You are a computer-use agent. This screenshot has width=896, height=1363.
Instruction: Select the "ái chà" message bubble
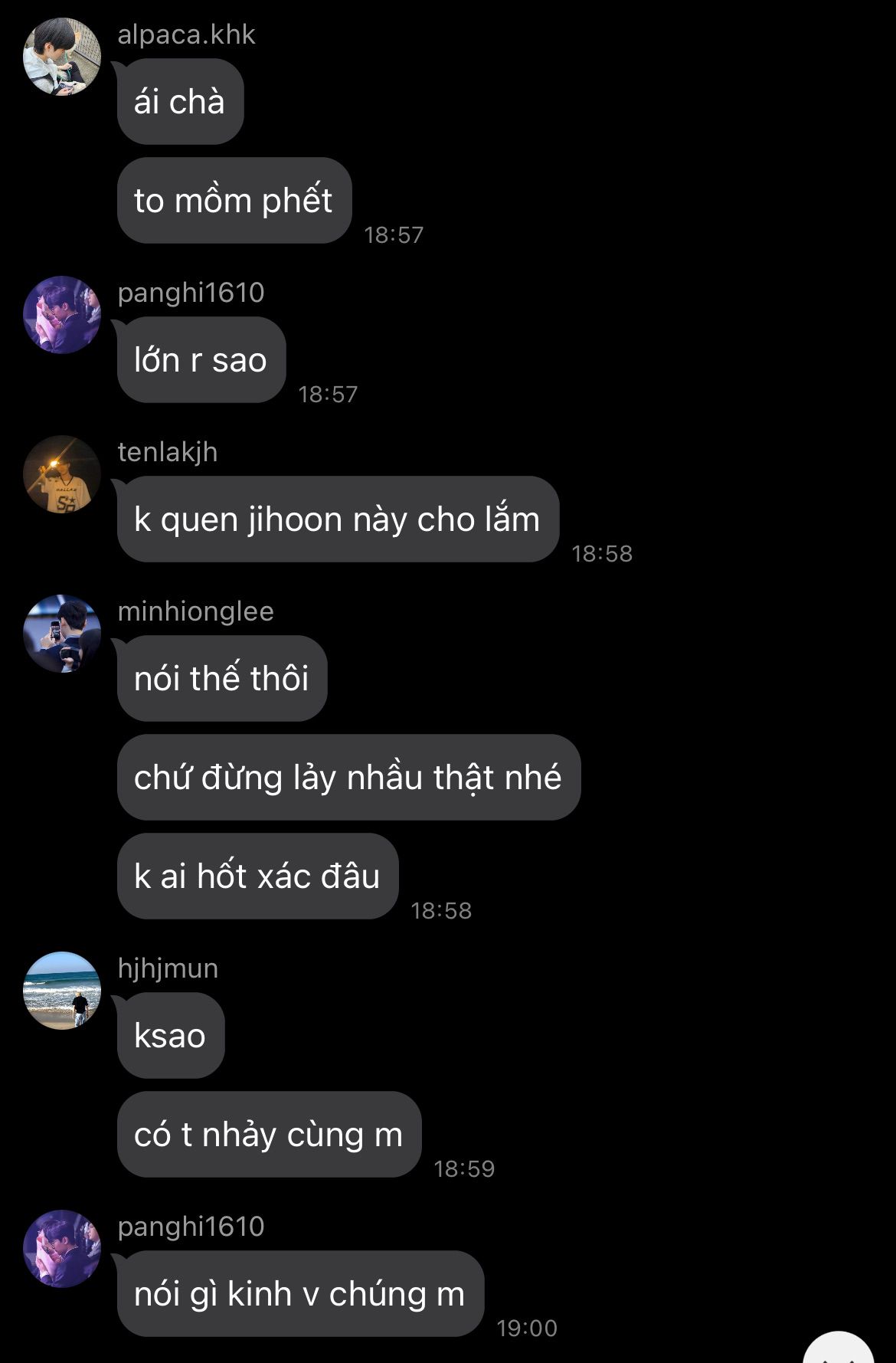(x=180, y=102)
